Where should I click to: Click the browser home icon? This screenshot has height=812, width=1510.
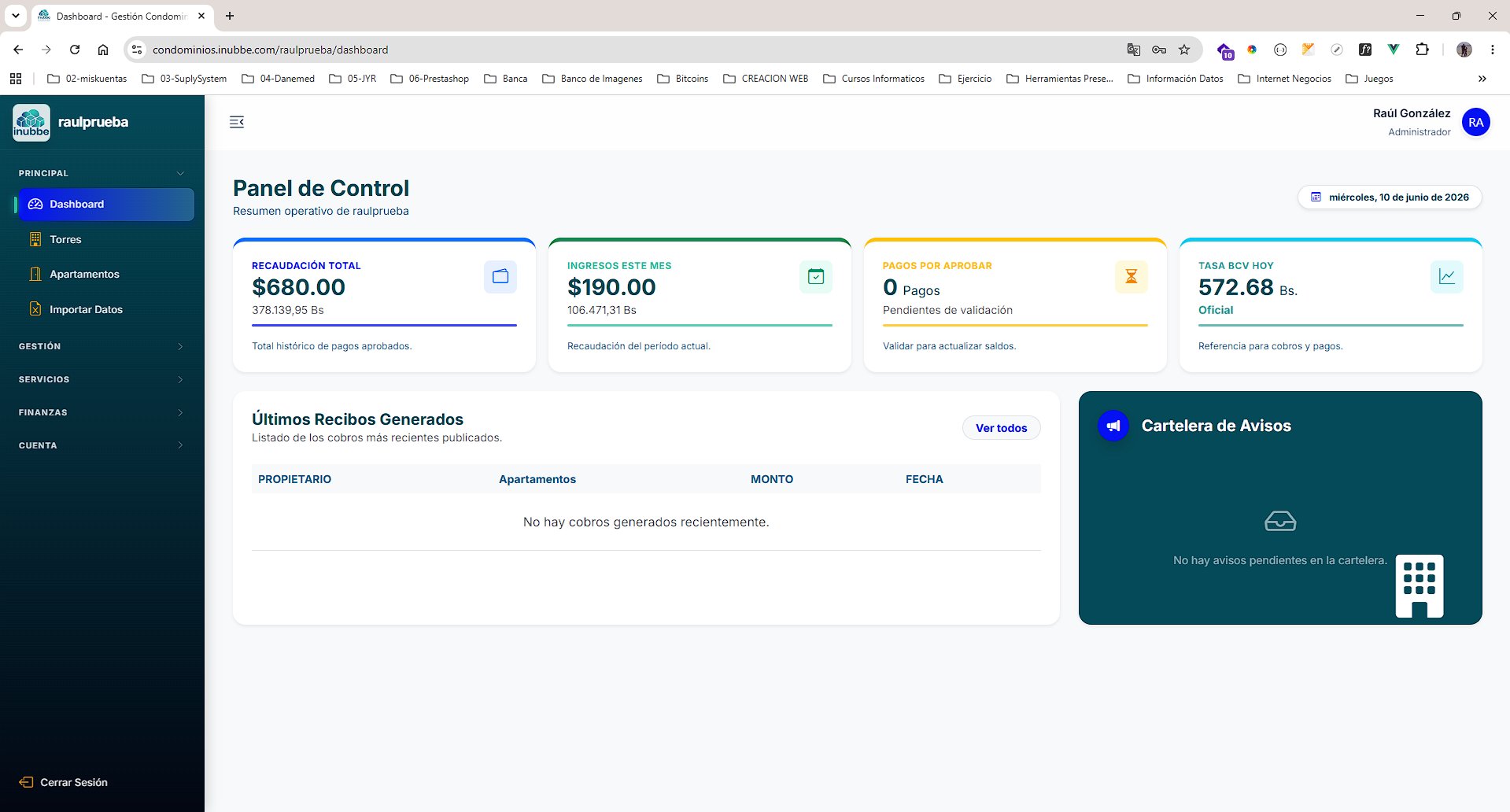click(103, 50)
